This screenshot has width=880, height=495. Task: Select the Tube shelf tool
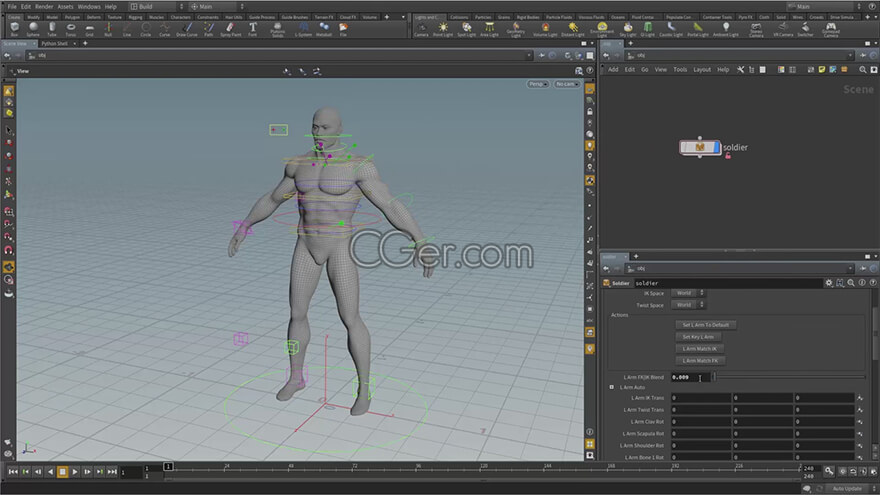[x=52, y=29]
